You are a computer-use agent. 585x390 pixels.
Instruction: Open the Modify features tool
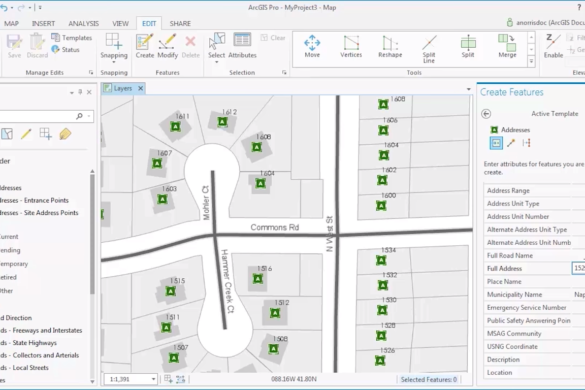coord(168,46)
